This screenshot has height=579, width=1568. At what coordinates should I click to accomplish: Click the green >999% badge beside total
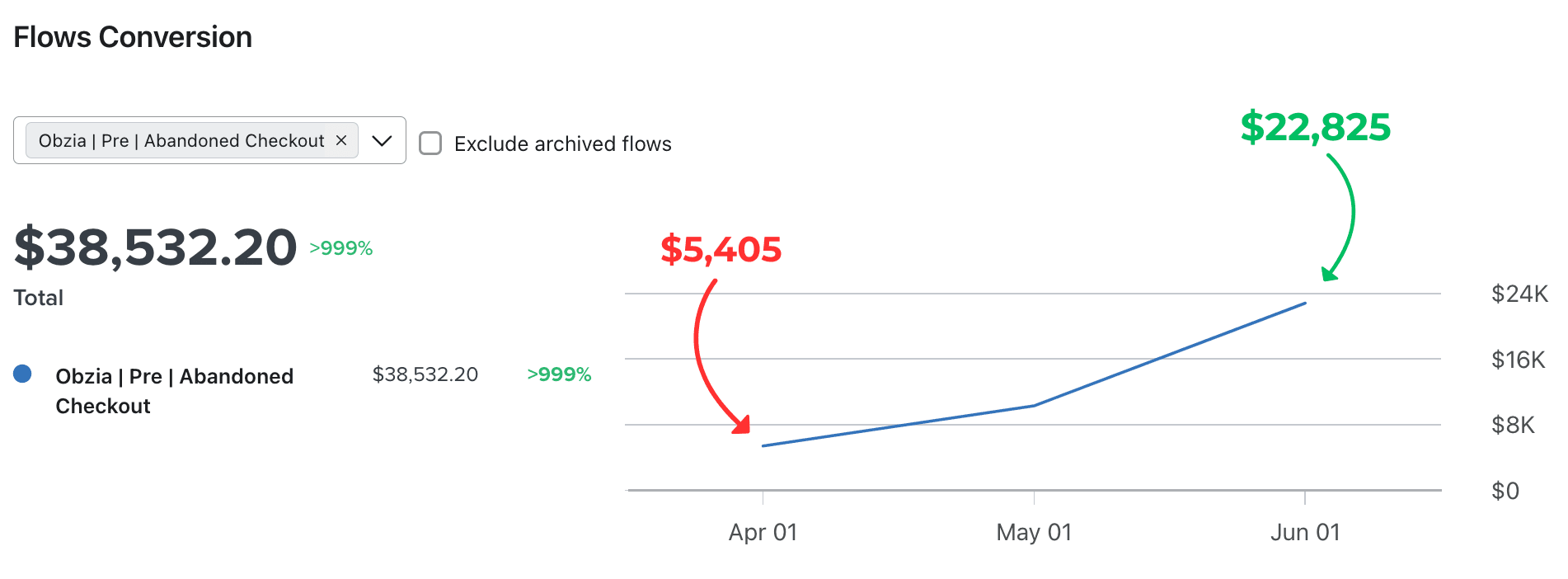[x=341, y=248]
